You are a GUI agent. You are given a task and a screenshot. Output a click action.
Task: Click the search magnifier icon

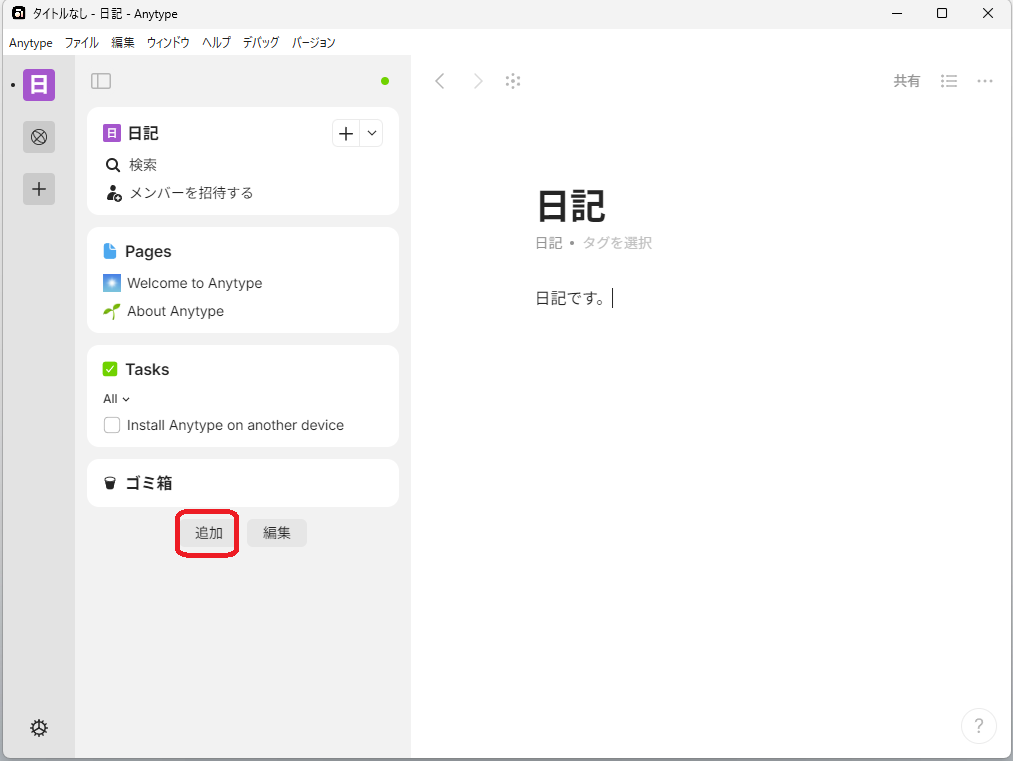tap(112, 165)
